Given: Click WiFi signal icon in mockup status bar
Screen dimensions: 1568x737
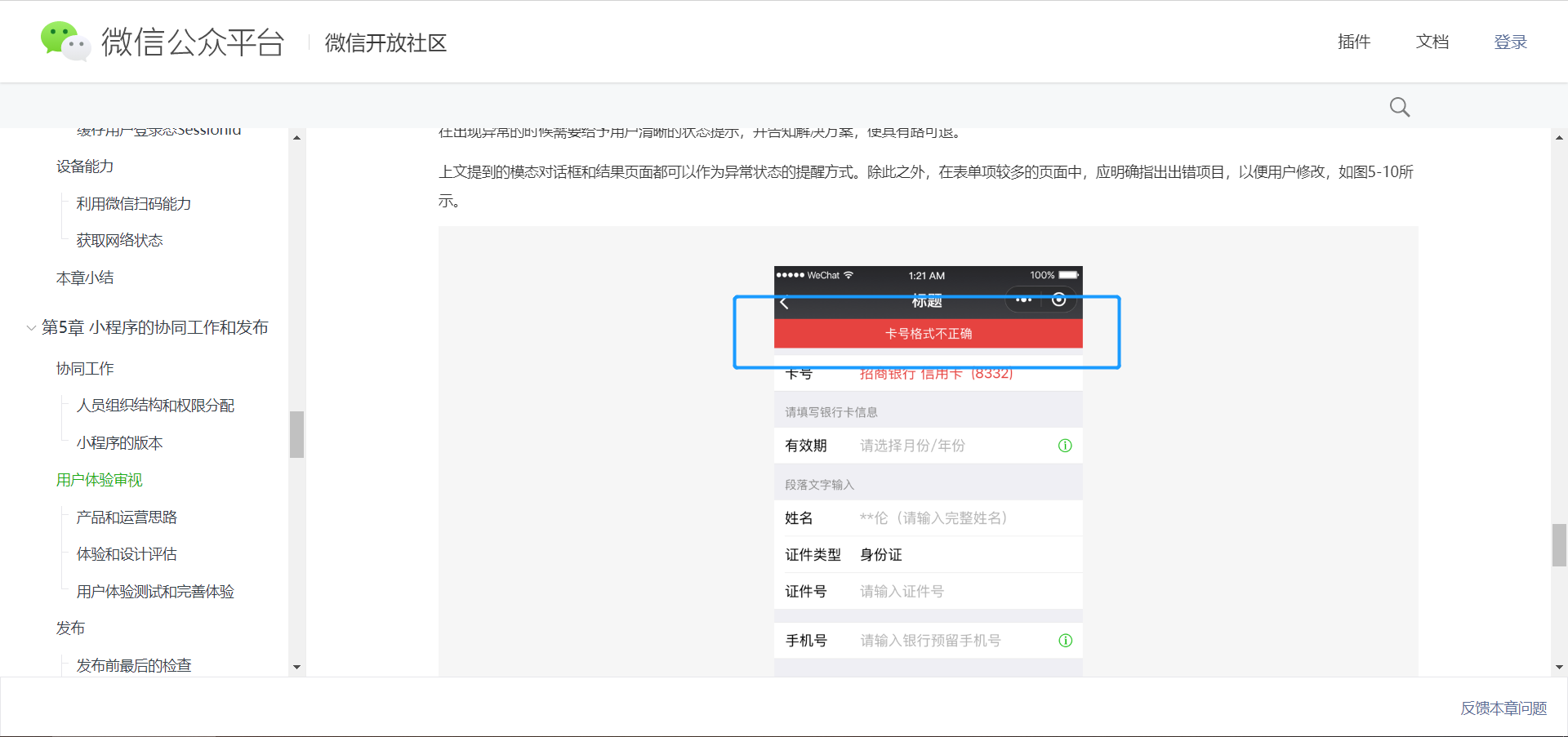Looking at the screenshot, I should [849, 275].
